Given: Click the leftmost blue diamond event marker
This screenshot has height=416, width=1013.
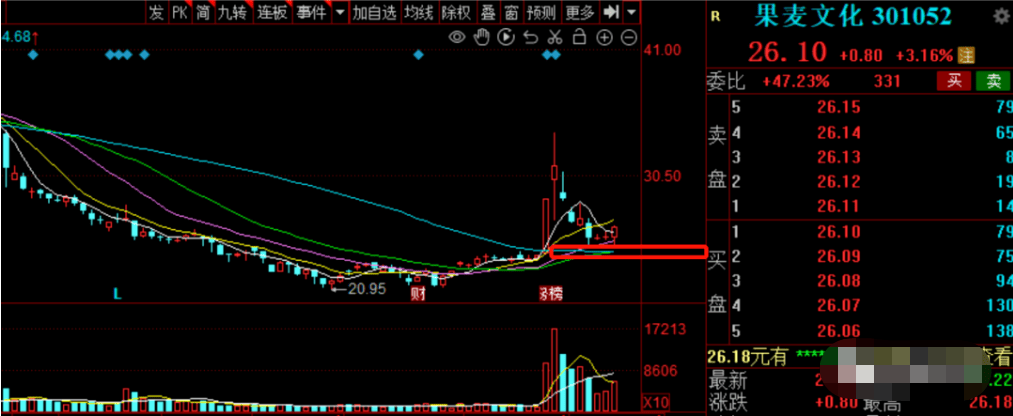Looking at the screenshot, I should point(34,55).
